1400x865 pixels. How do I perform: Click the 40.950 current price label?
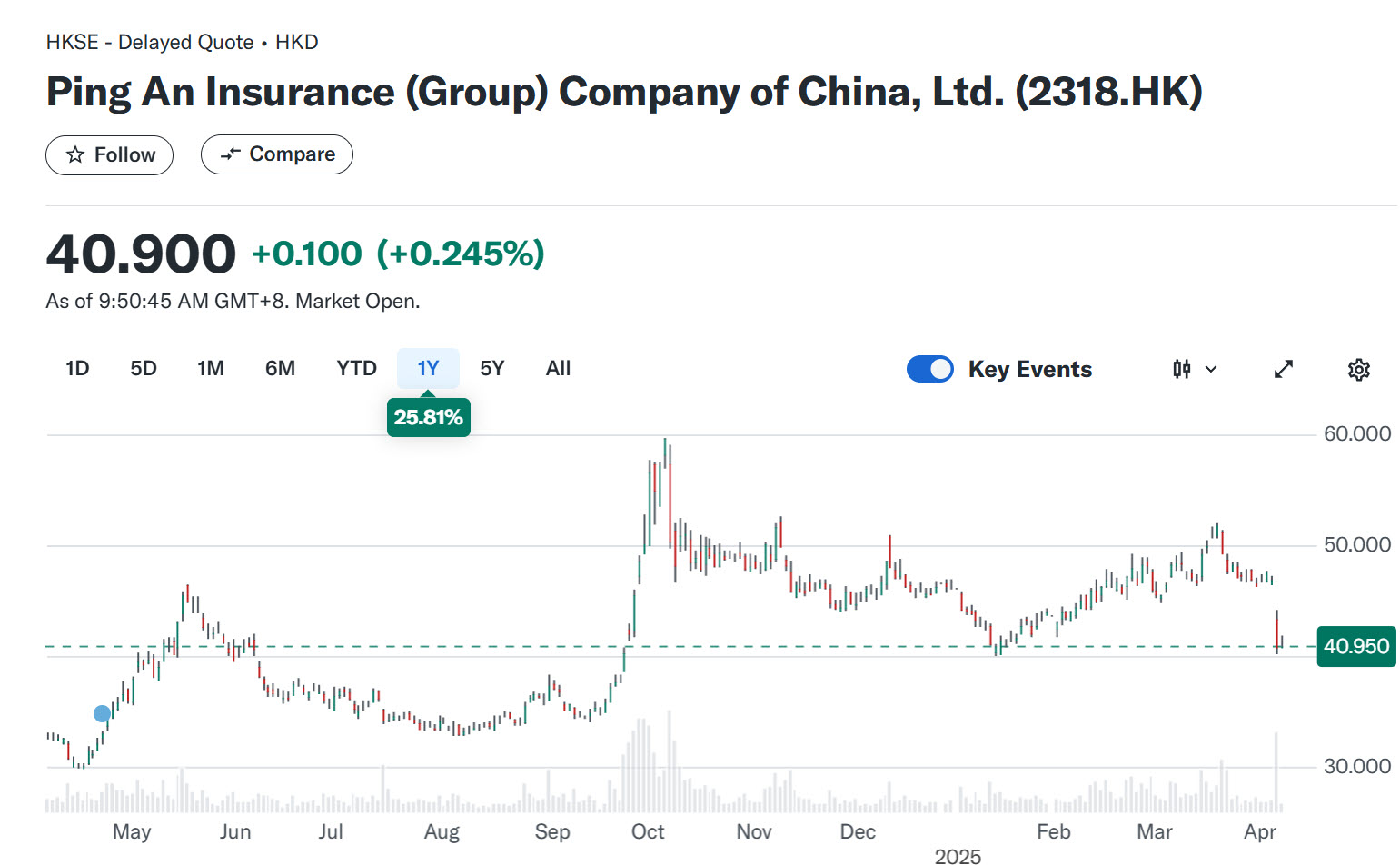click(1356, 647)
